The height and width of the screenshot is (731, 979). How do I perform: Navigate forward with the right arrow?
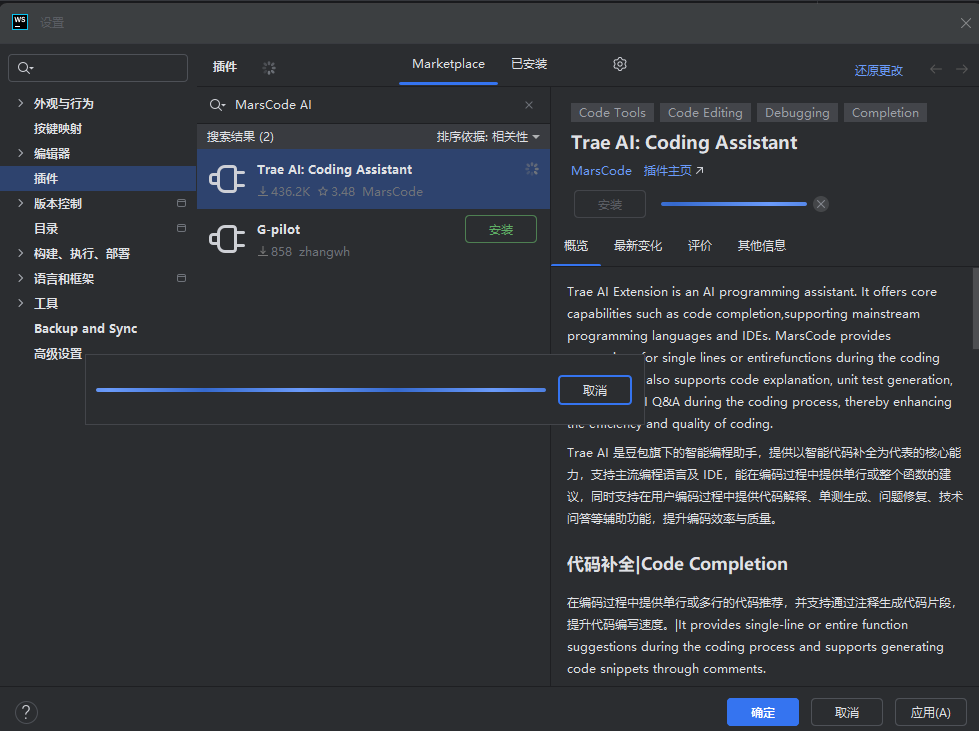962,69
